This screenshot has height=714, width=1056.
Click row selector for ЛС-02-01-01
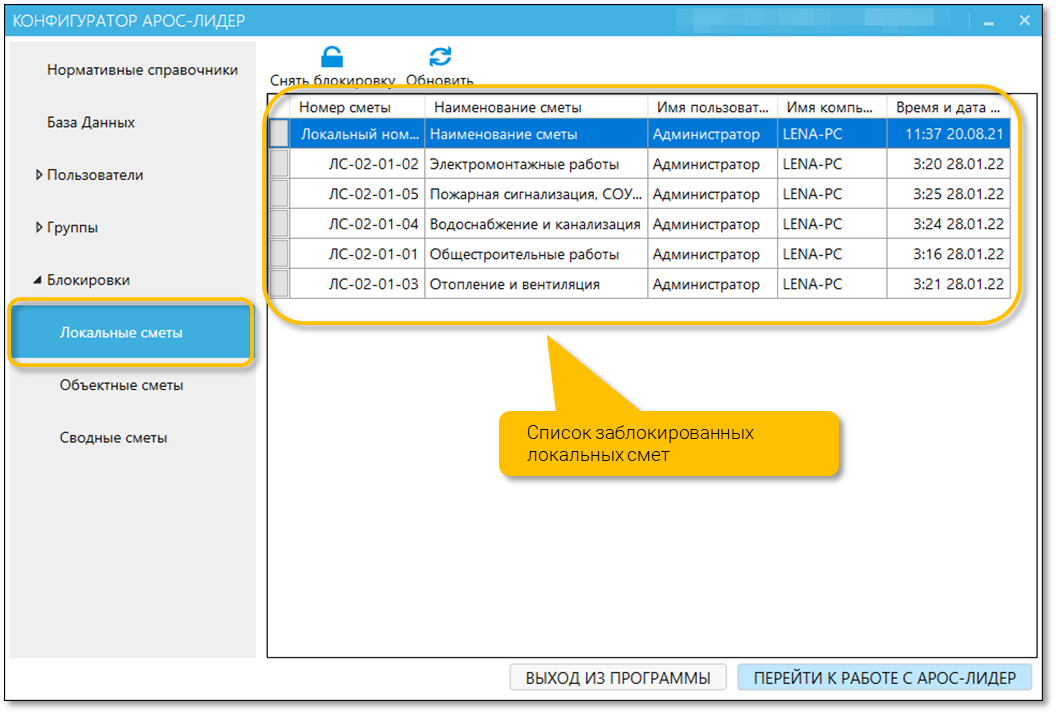pyautogui.click(x=279, y=254)
